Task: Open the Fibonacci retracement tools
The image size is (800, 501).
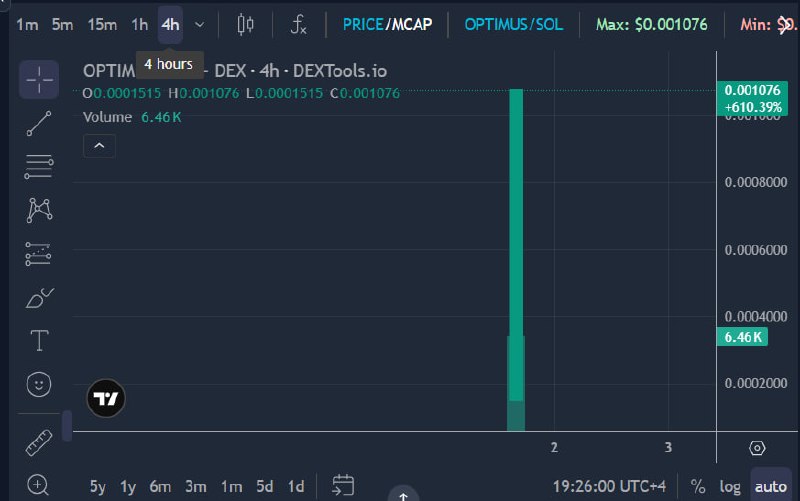Action: point(39,167)
